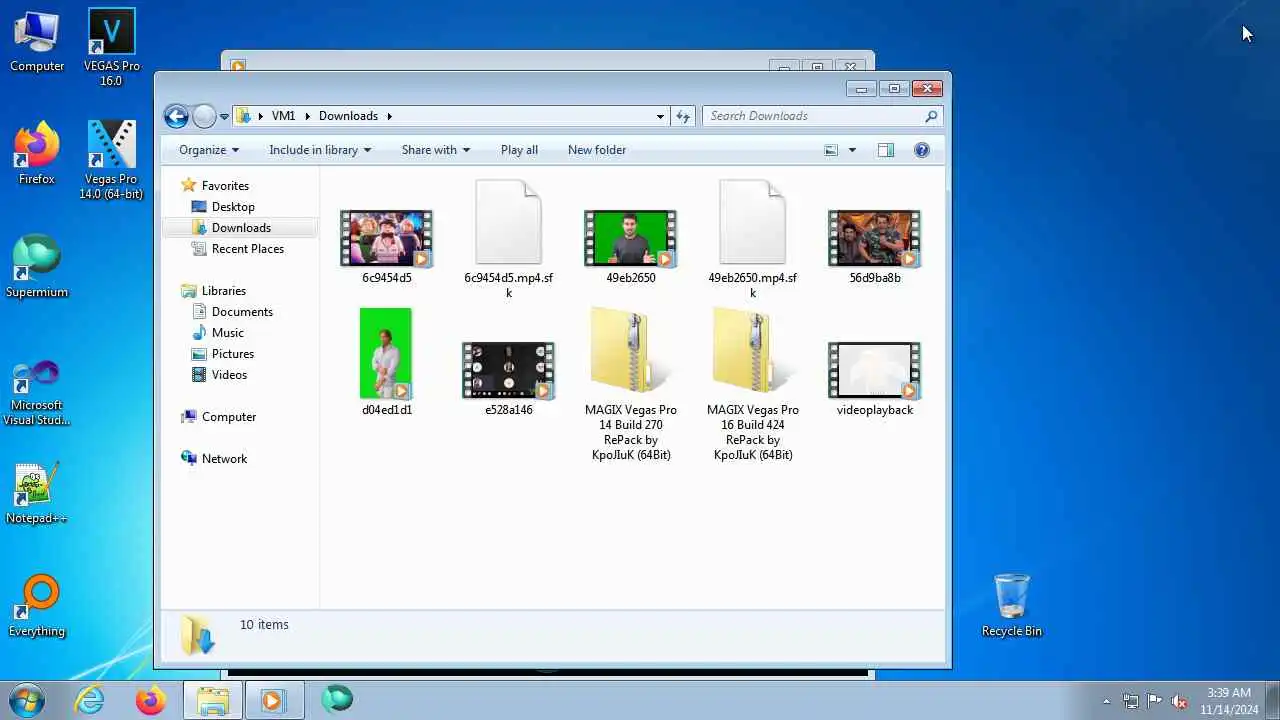Select the e528a146 video file
The height and width of the screenshot is (720, 1280).
click(508, 378)
